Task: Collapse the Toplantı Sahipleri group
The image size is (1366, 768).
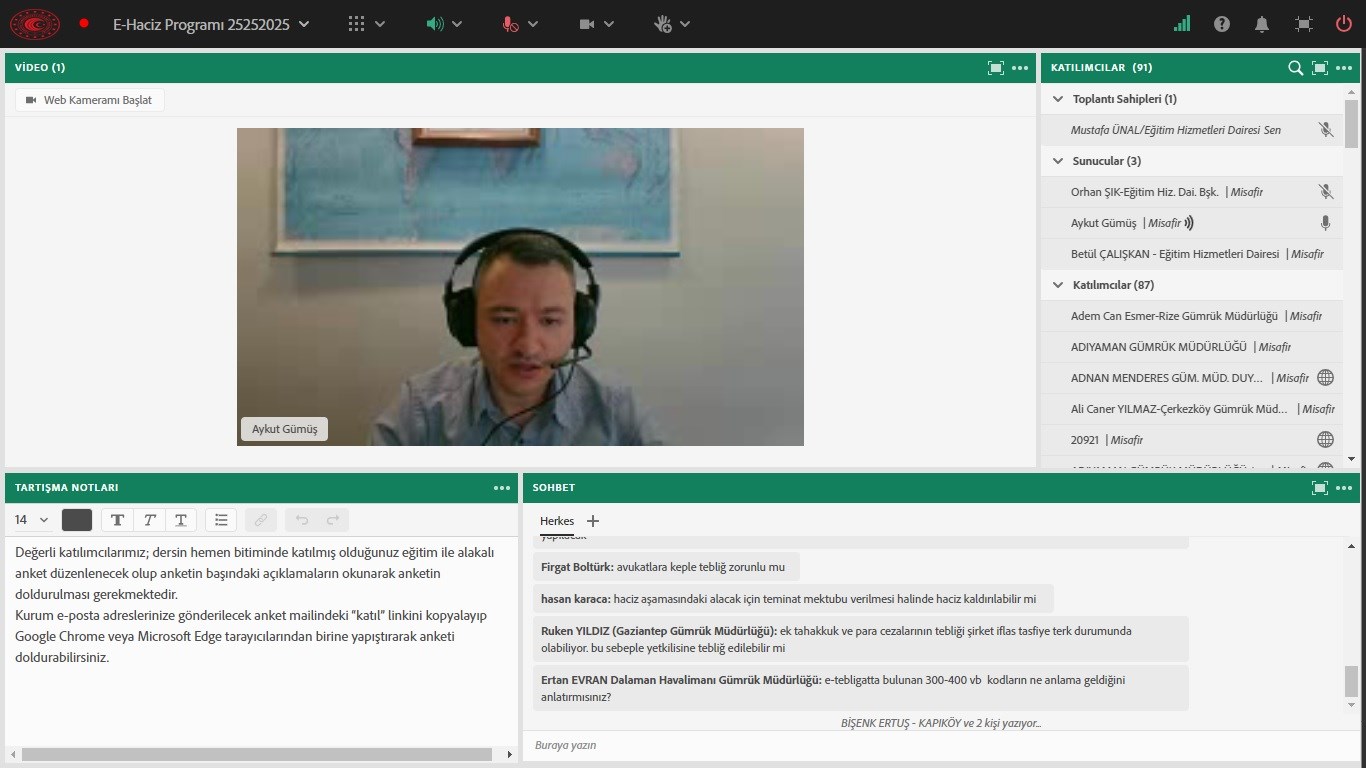Action: point(1057,99)
